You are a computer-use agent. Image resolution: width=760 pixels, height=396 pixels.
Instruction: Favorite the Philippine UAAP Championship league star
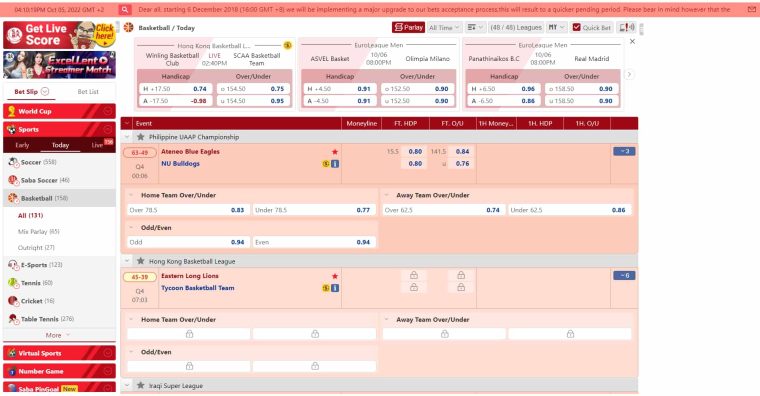[141, 137]
